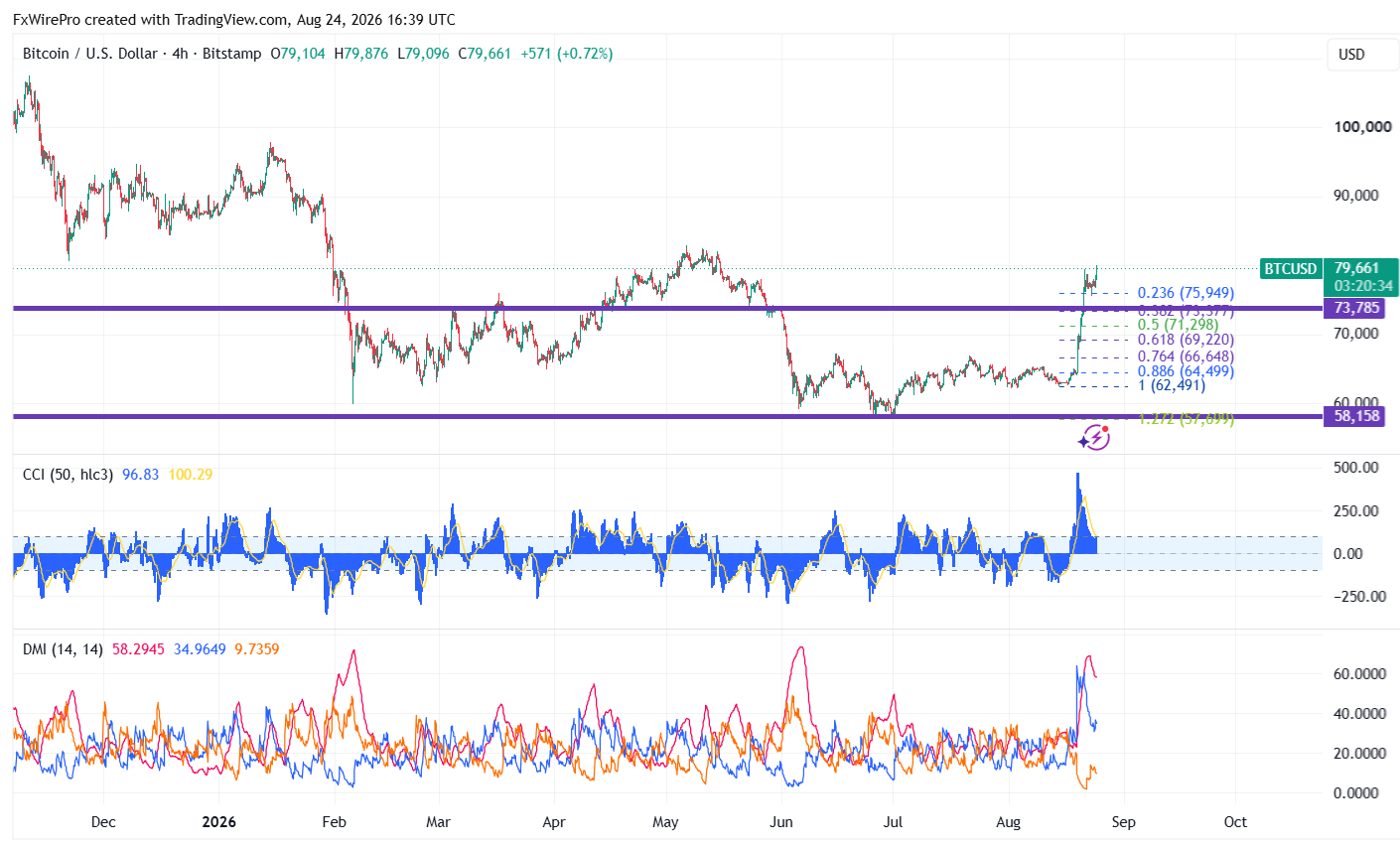Screen dimensions: 1400x851
Task: Click the Dec label on the time axis
Action: [103, 822]
